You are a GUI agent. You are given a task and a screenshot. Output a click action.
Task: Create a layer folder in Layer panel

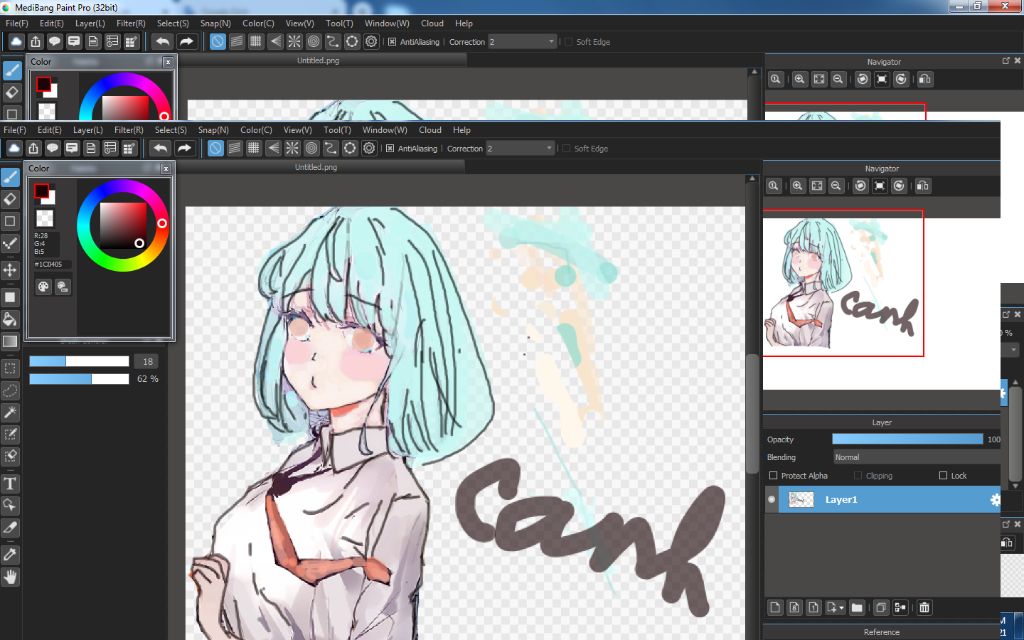click(857, 608)
